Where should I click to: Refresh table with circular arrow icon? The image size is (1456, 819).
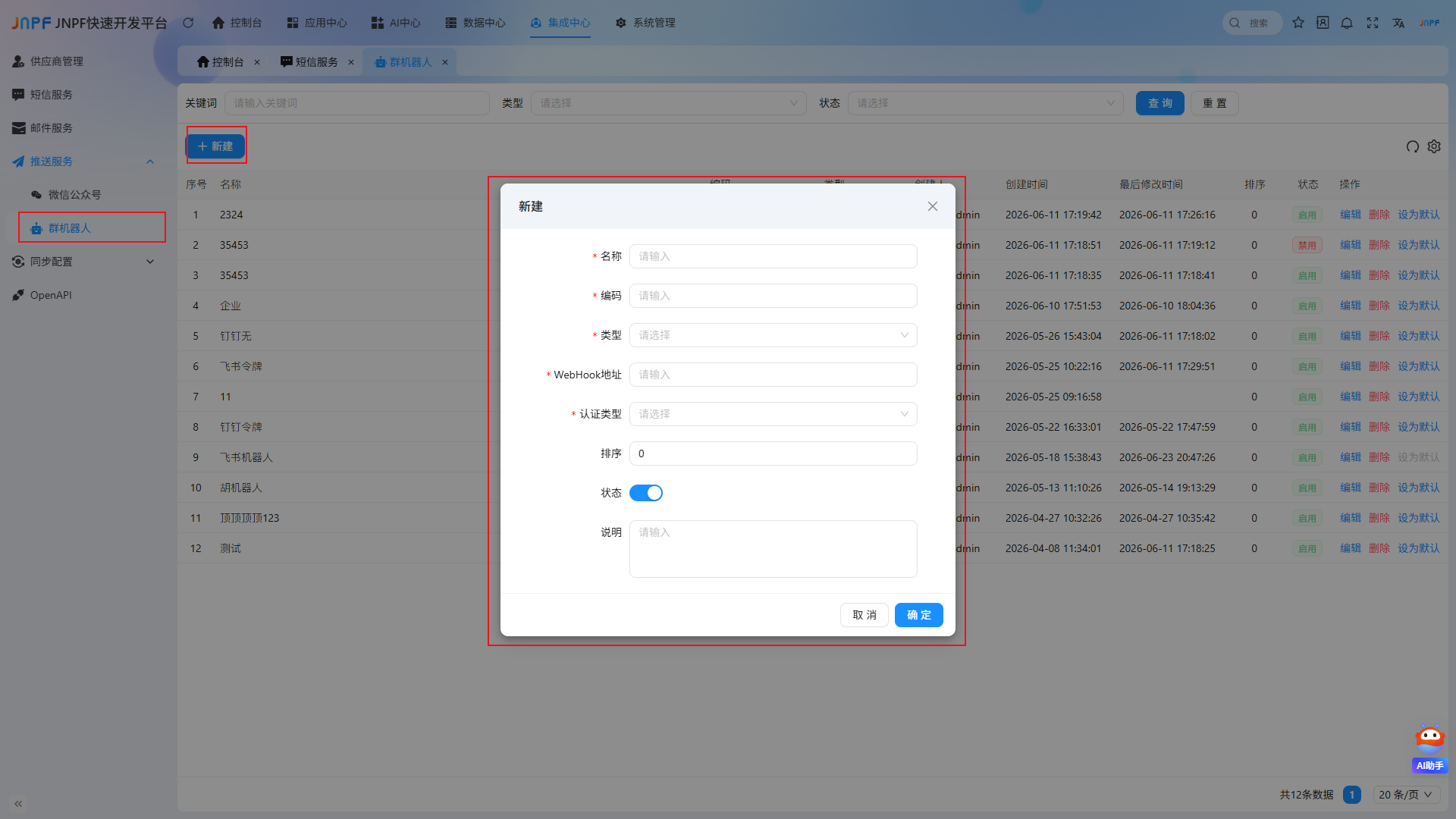click(x=1413, y=146)
